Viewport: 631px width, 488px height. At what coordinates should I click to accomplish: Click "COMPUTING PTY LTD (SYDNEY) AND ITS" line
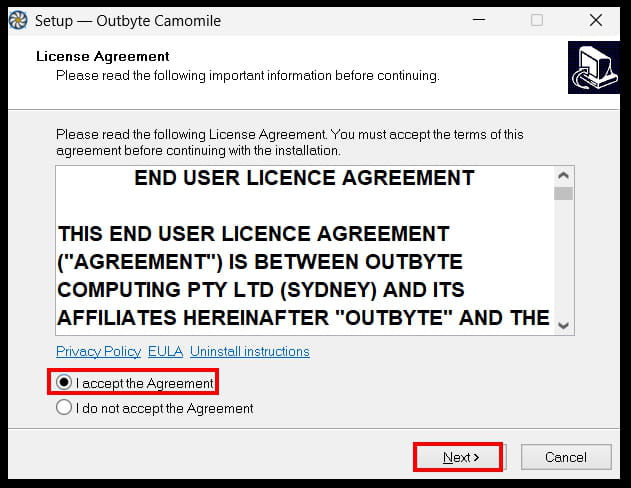pyautogui.click(x=261, y=290)
